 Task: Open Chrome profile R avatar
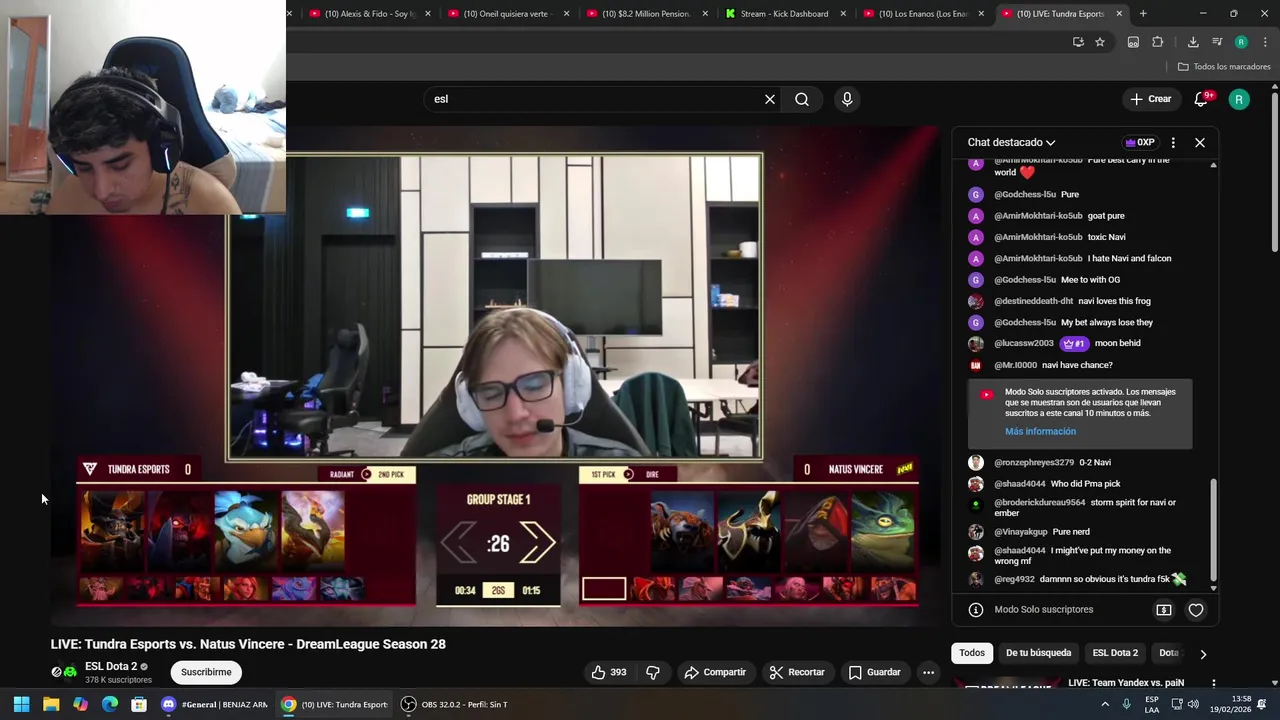1241,42
